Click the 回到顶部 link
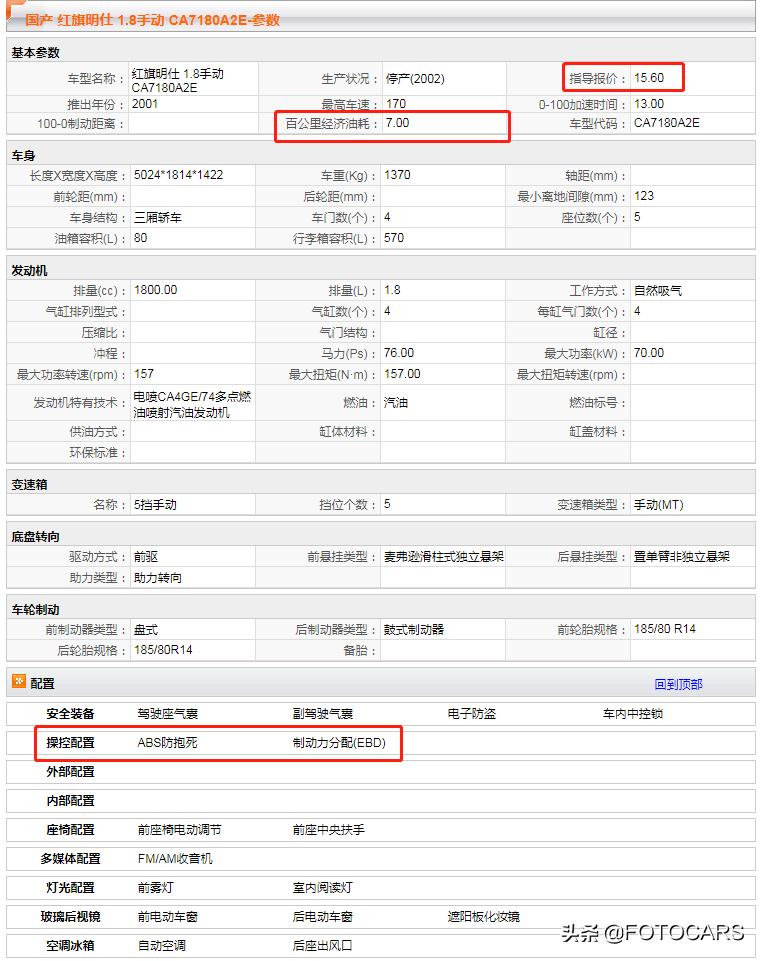This screenshot has width=762, height=961. click(x=678, y=684)
